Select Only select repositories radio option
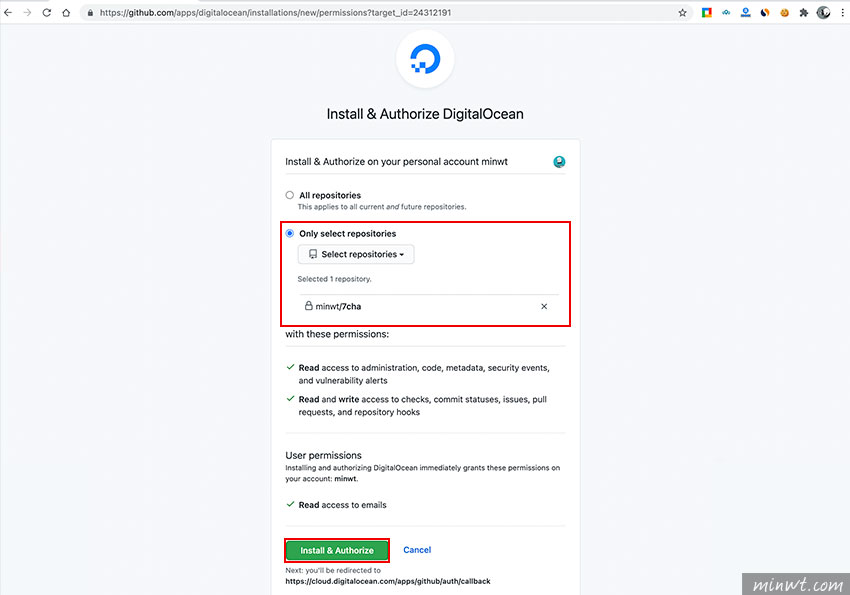This screenshot has width=850, height=595. pos(290,234)
